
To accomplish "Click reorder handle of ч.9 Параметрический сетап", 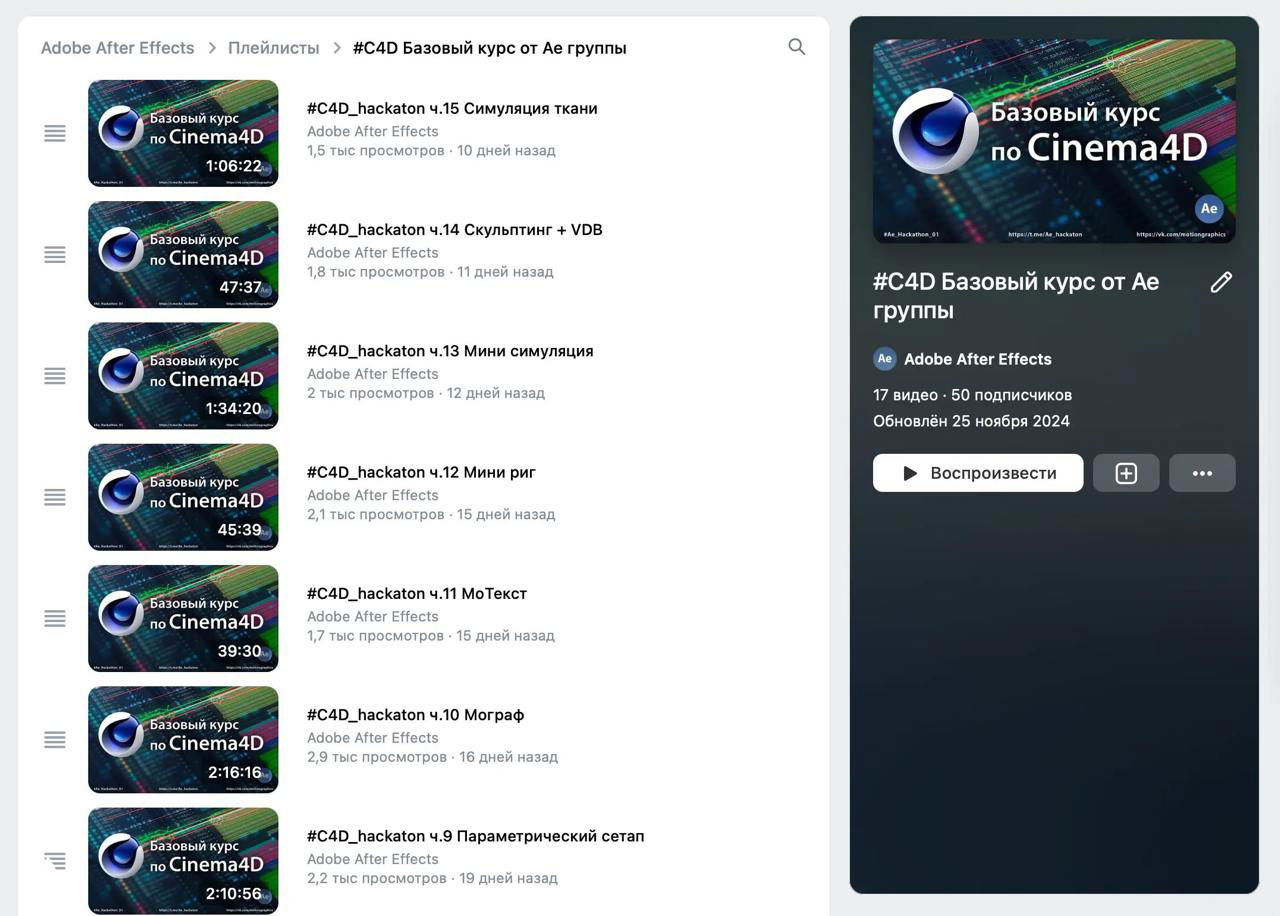I will tap(55, 860).
